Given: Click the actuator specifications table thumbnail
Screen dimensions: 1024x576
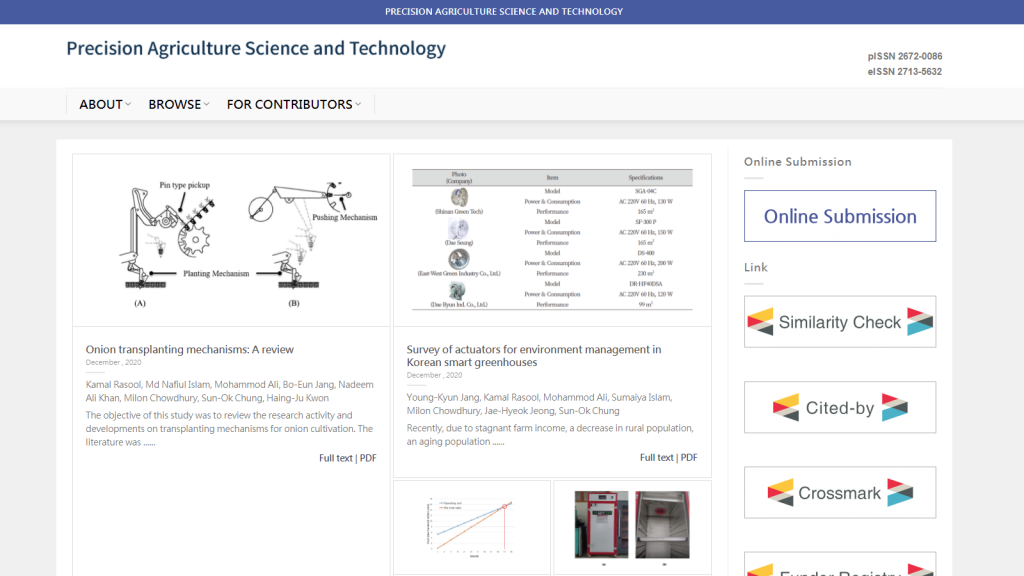Looking at the screenshot, I should [552, 240].
